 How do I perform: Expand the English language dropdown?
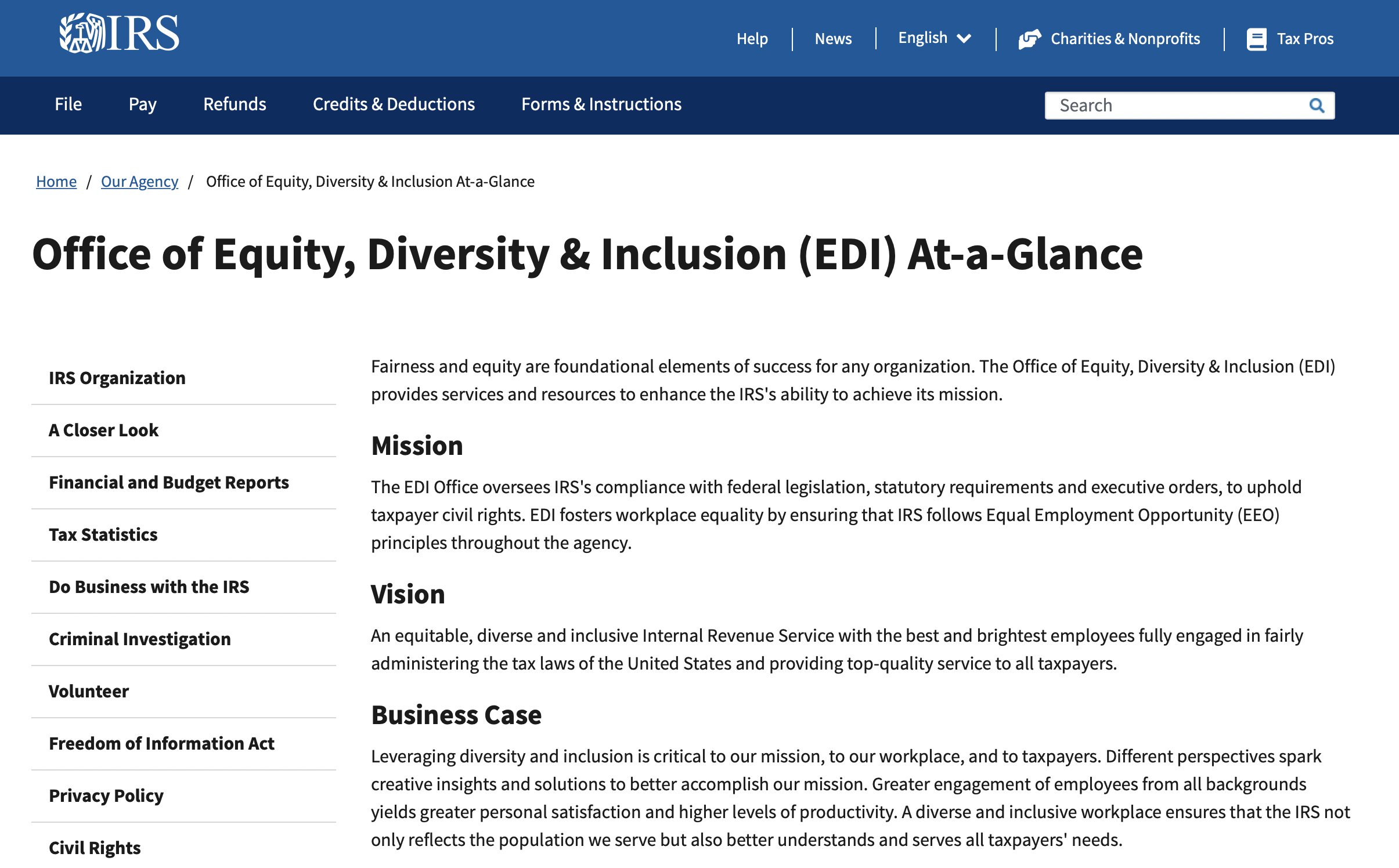(935, 38)
